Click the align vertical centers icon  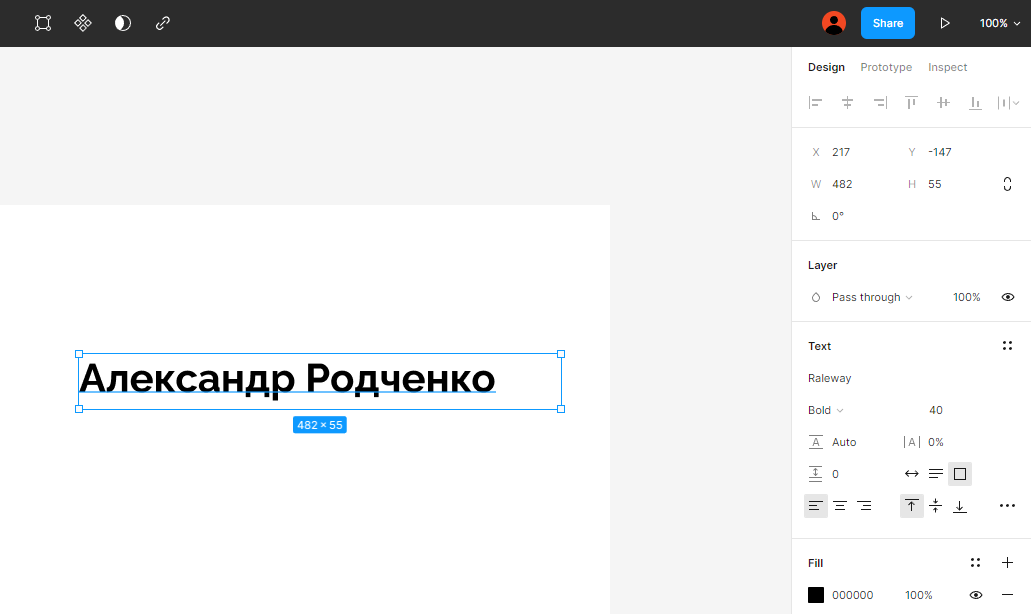[944, 103]
